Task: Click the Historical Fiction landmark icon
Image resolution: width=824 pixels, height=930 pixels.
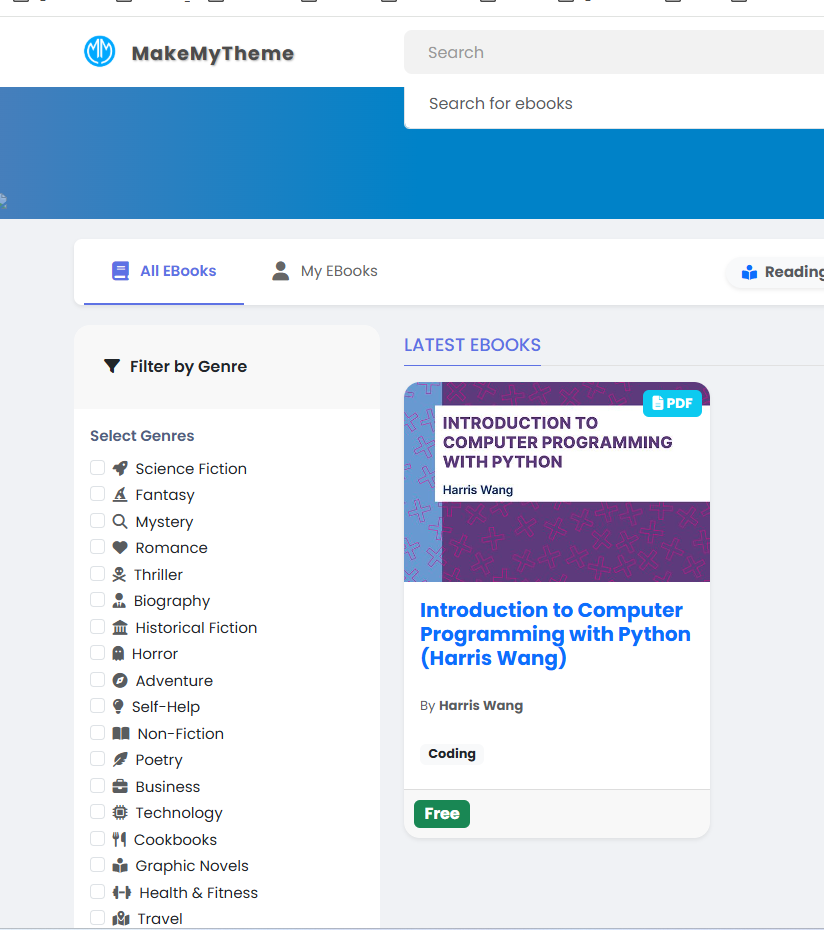Action: click(120, 628)
